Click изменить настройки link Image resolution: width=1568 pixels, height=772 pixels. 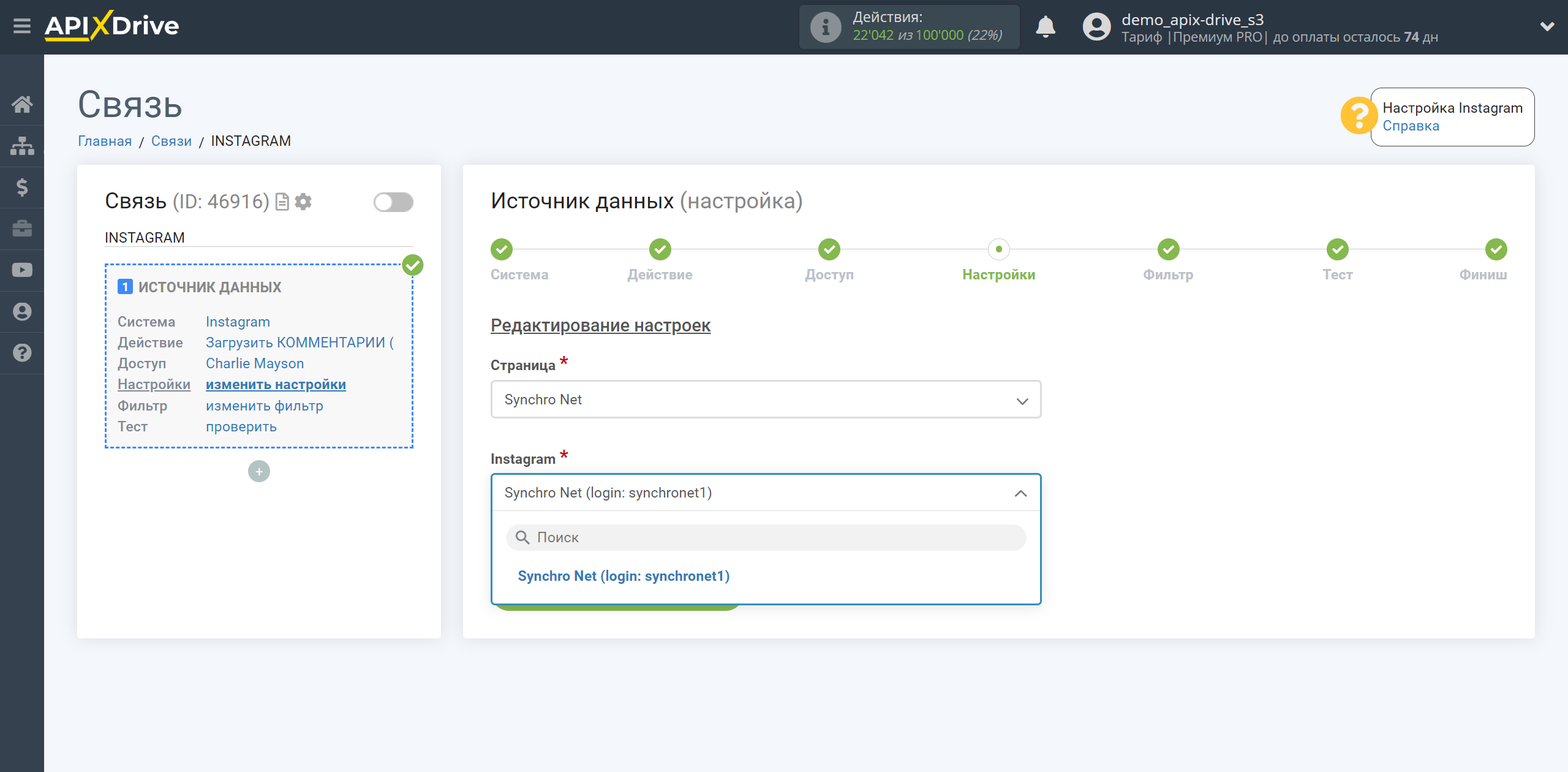(276, 384)
